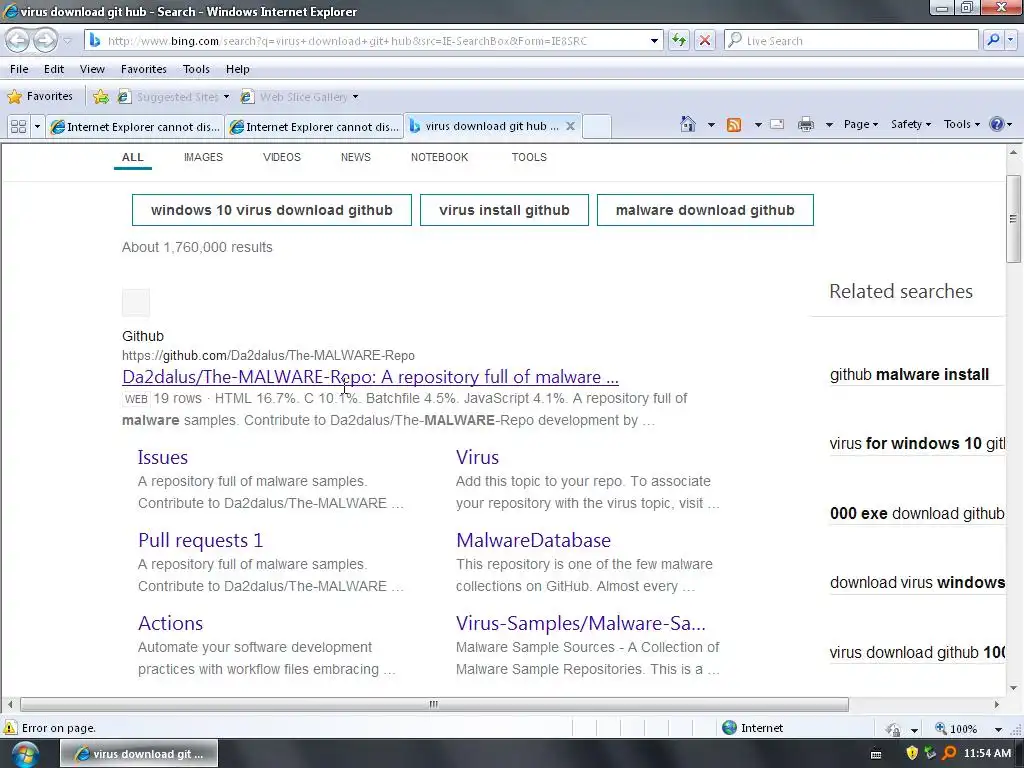Open the Favorites menu
The image size is (1024, 768).
144,69
